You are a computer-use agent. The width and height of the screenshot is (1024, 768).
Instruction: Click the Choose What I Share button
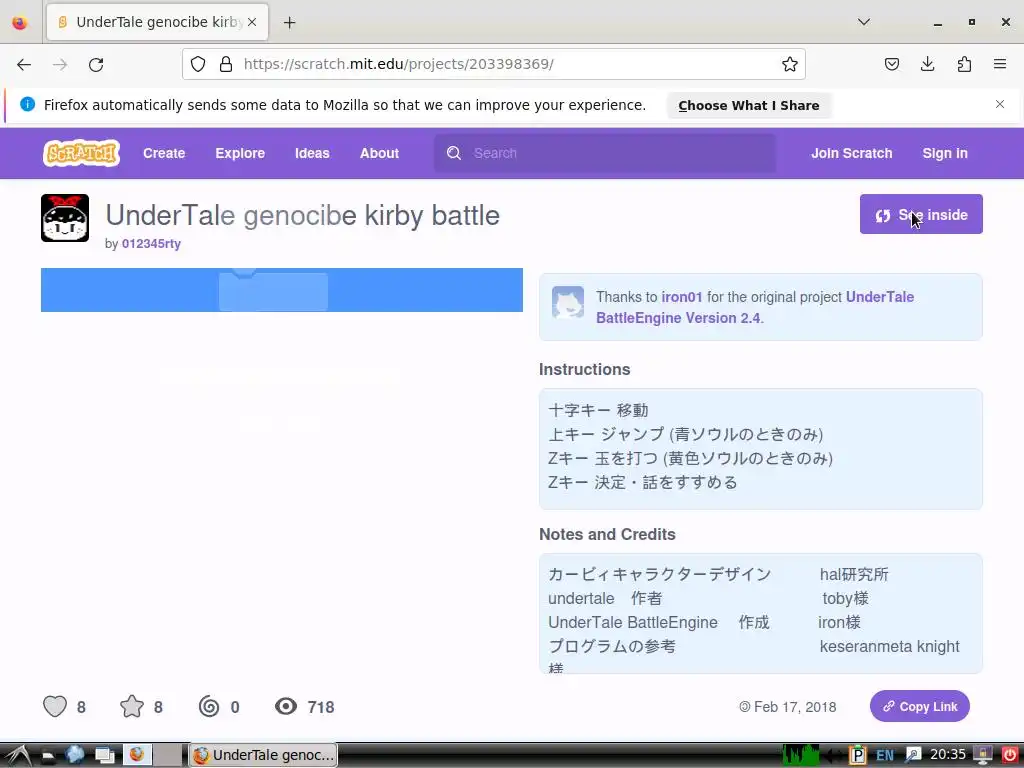(x=748, y=105)
